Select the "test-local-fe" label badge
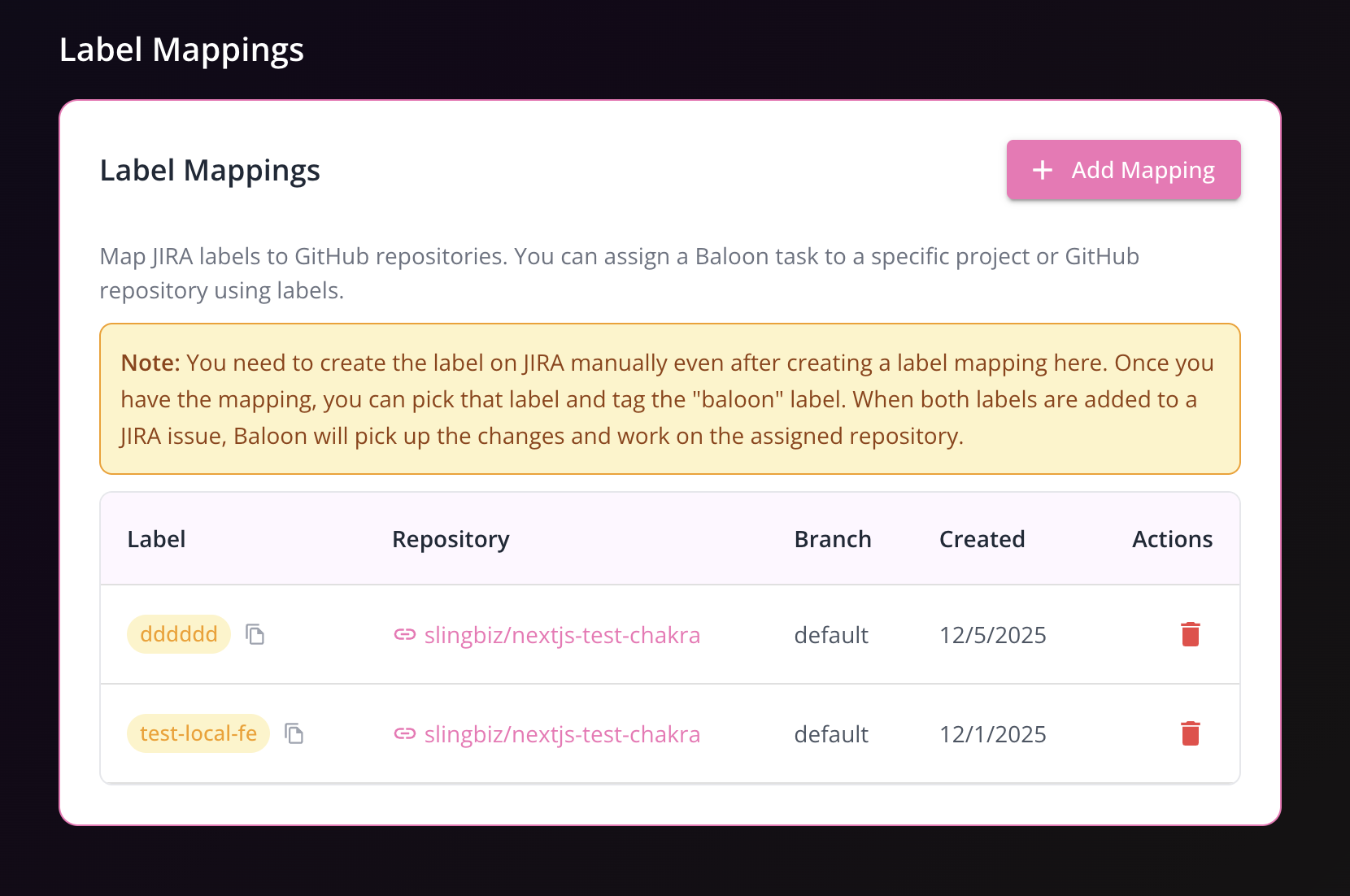Viewport: 1350px width, 896px height. (198, 733)
